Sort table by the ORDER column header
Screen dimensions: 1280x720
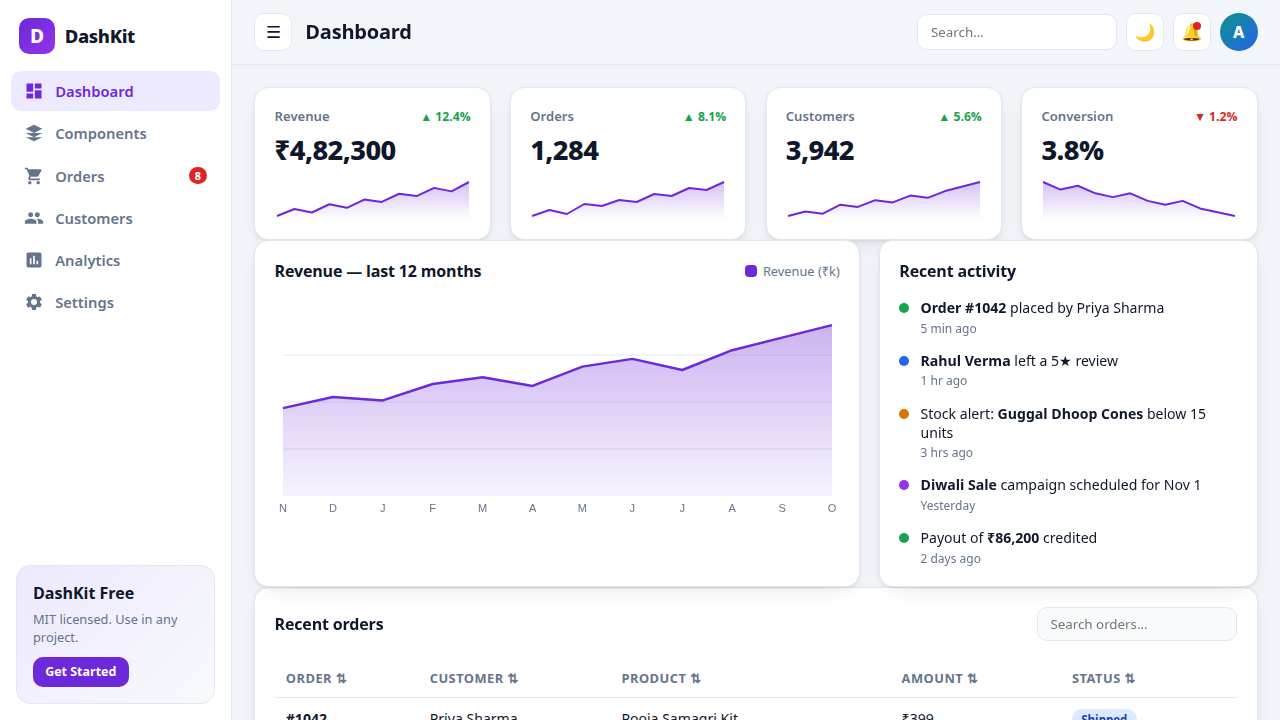point(316,678)
